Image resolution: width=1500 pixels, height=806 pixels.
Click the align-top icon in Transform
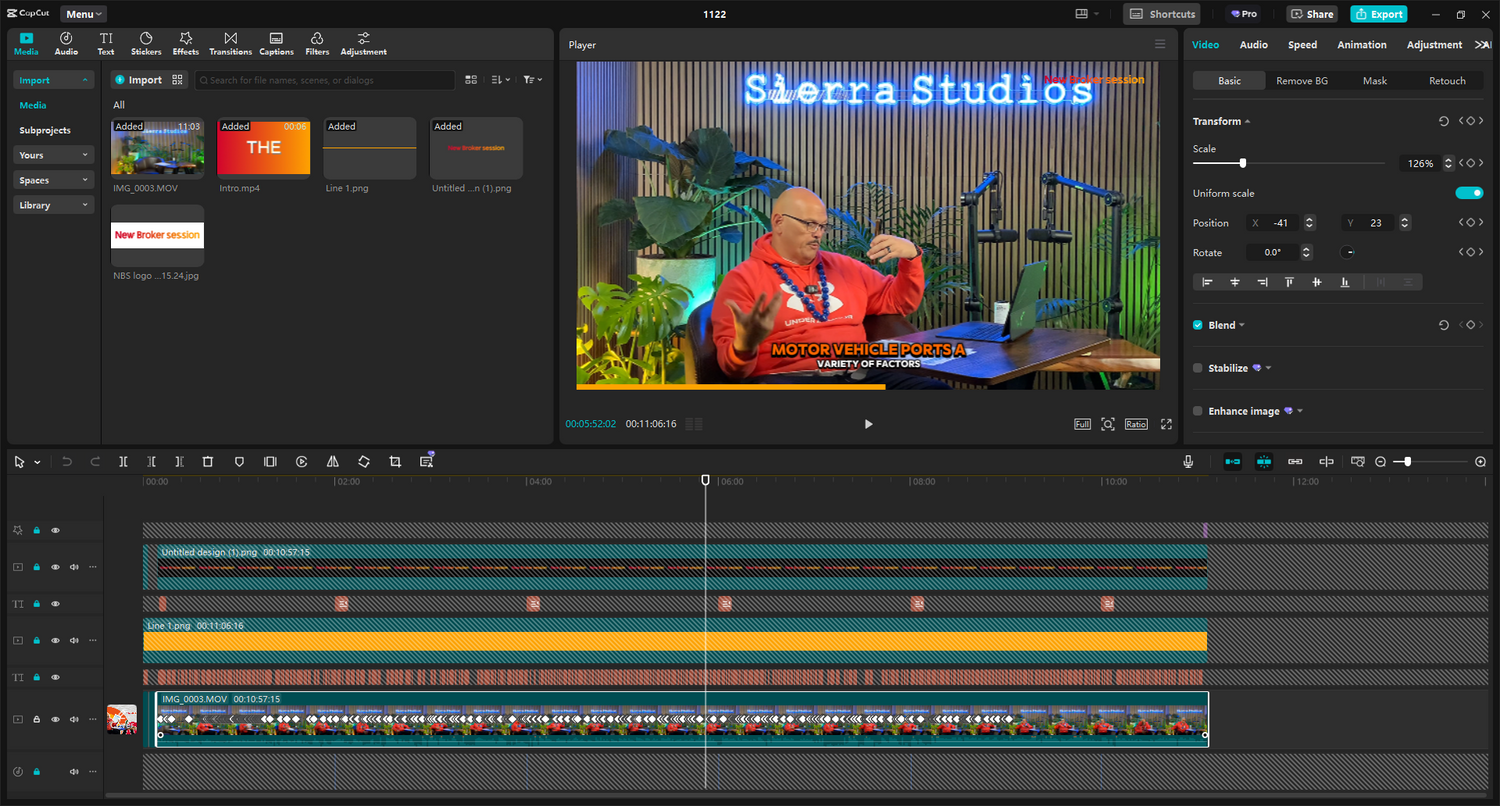click(1290, 282)
